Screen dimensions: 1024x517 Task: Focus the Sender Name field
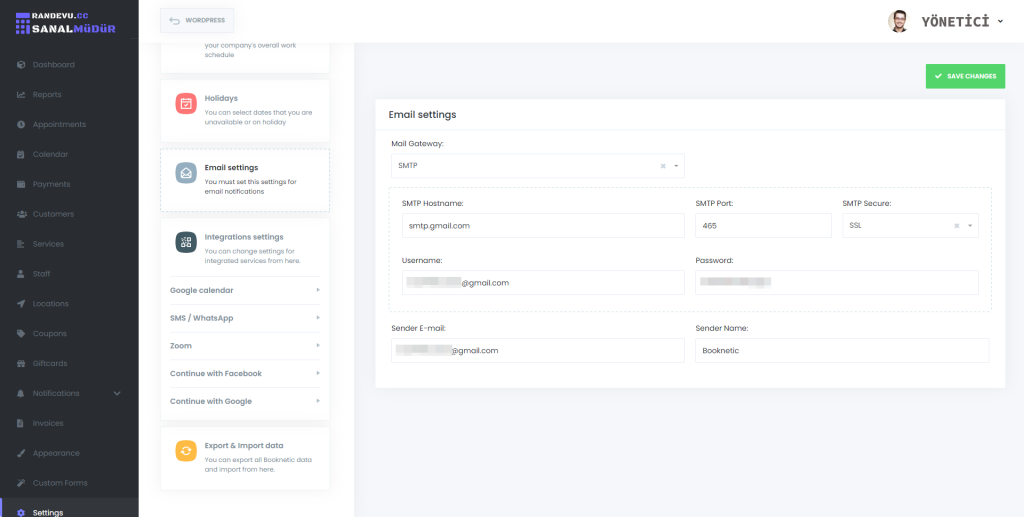[x=841, y=351]
